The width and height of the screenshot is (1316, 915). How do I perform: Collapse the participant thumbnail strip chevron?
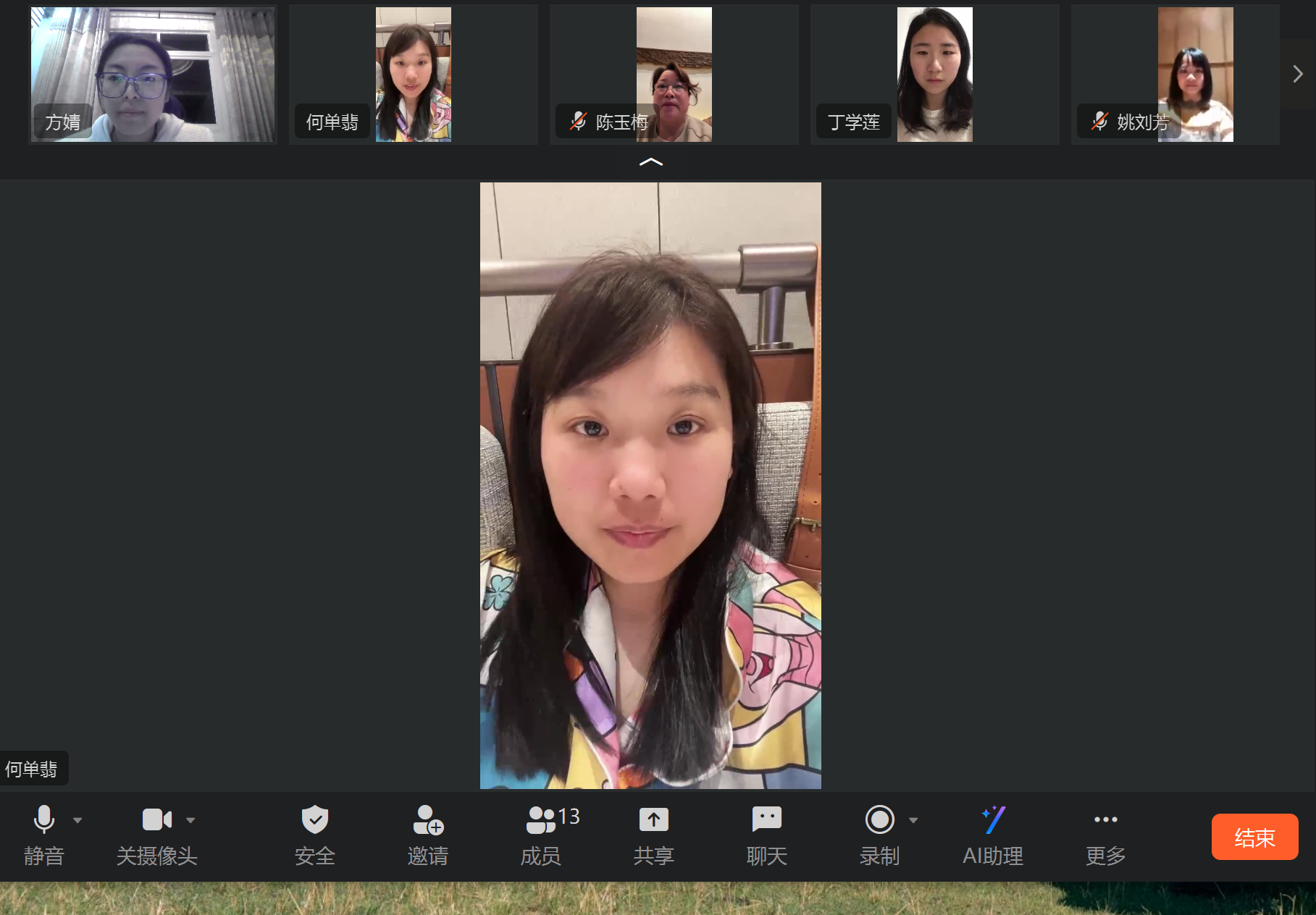651,162
